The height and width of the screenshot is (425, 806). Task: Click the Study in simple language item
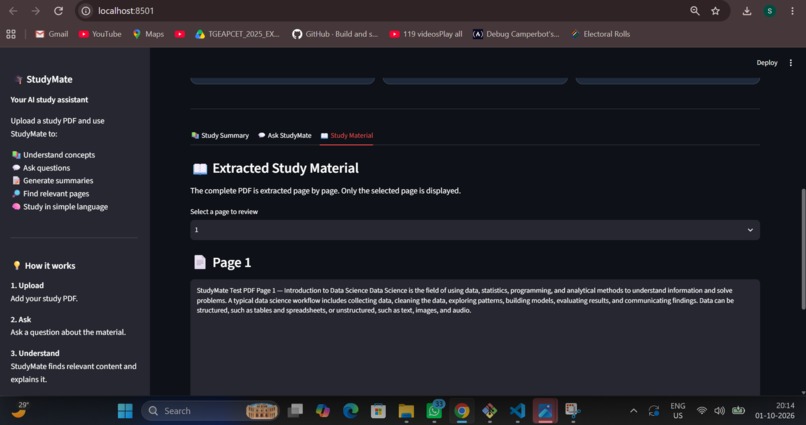pos(60,207)
